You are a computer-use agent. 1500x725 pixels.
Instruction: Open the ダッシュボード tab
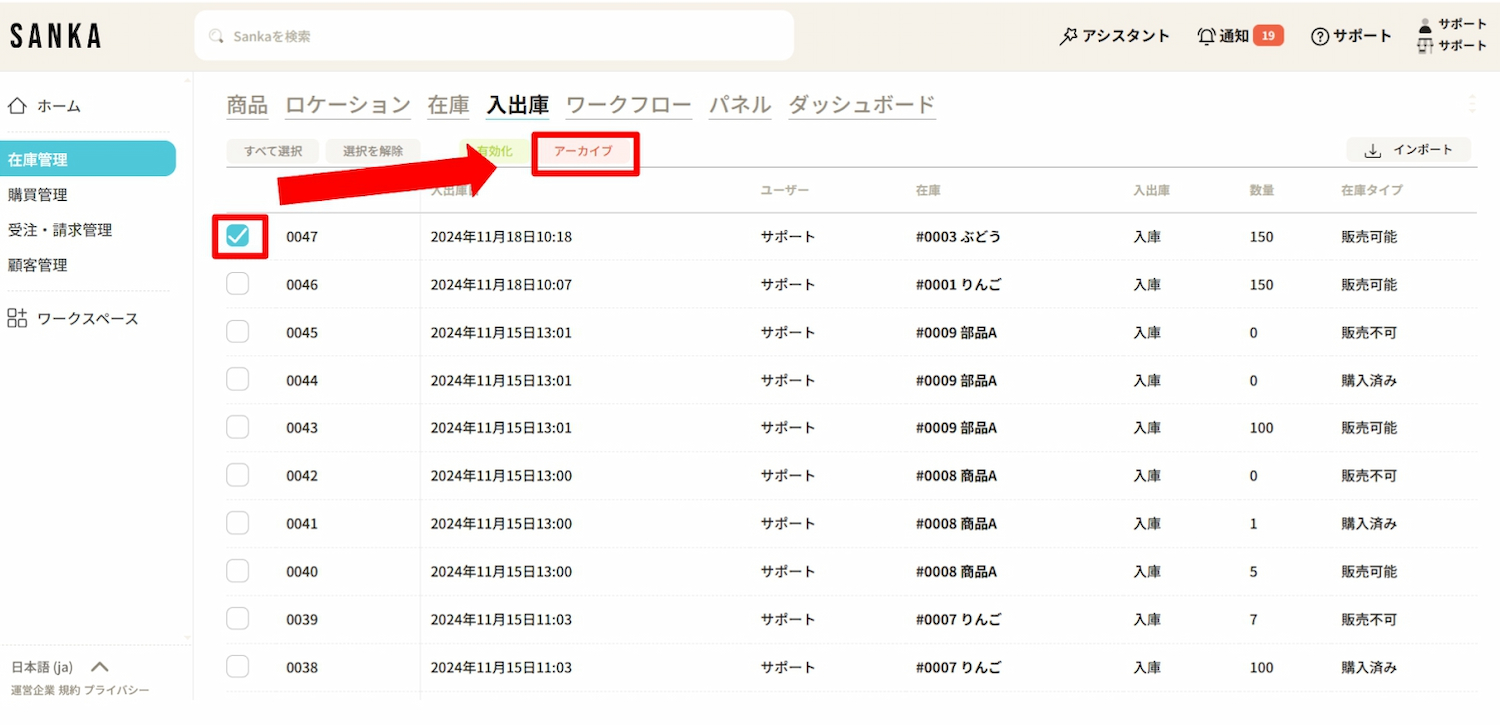(862, 105)
